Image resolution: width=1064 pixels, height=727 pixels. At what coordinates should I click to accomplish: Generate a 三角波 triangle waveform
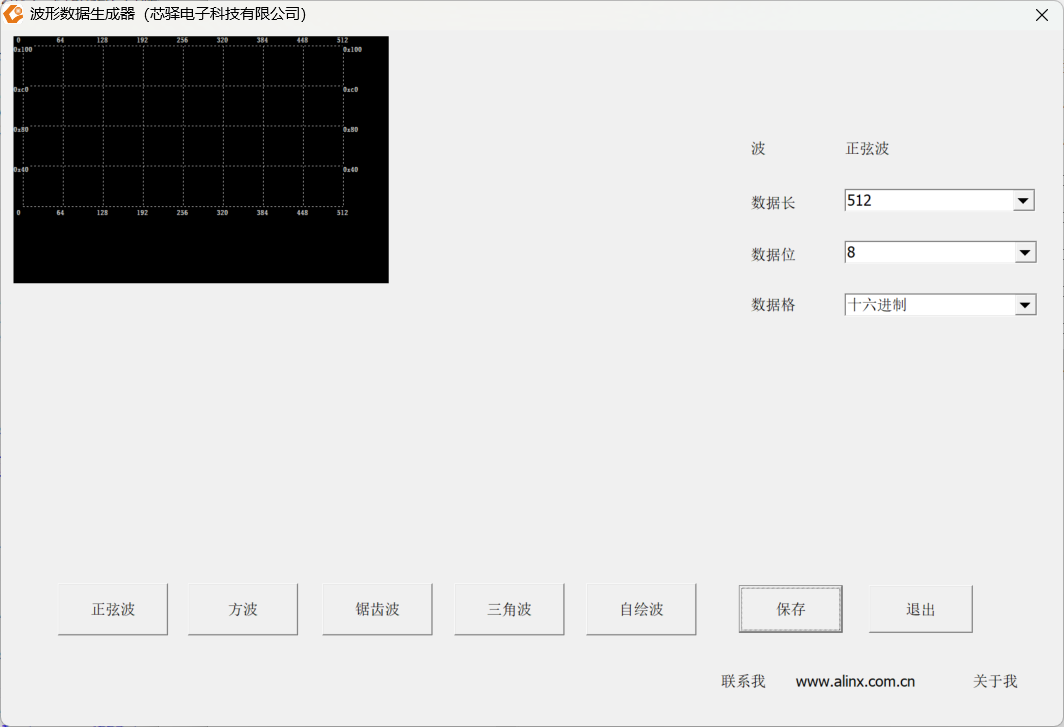pyautogui.click(x=509, y=609)
